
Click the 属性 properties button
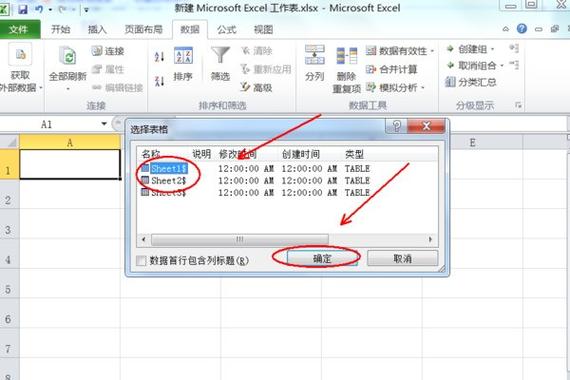[108, 69]
